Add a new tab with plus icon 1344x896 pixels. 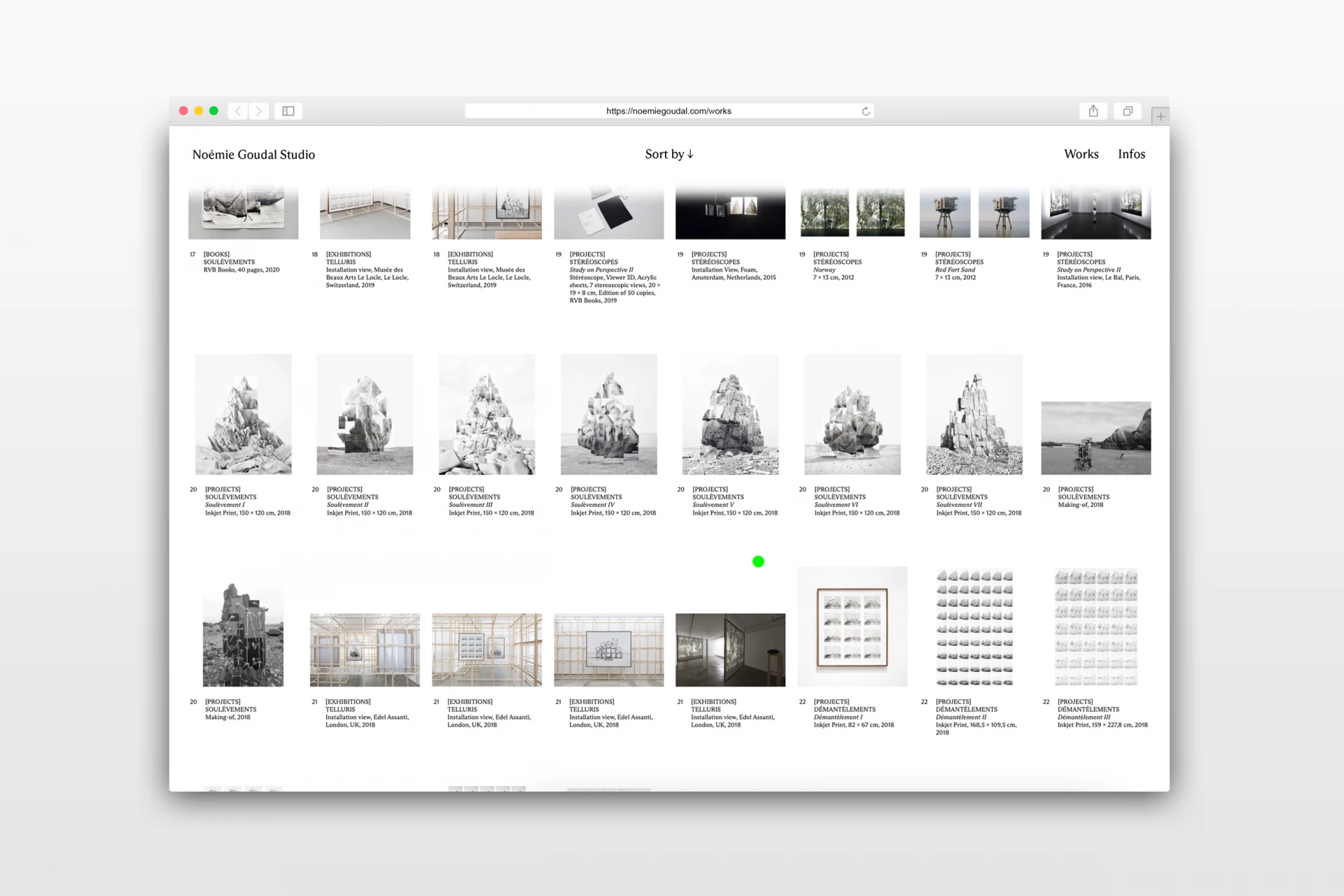[x=1160, y=116]
